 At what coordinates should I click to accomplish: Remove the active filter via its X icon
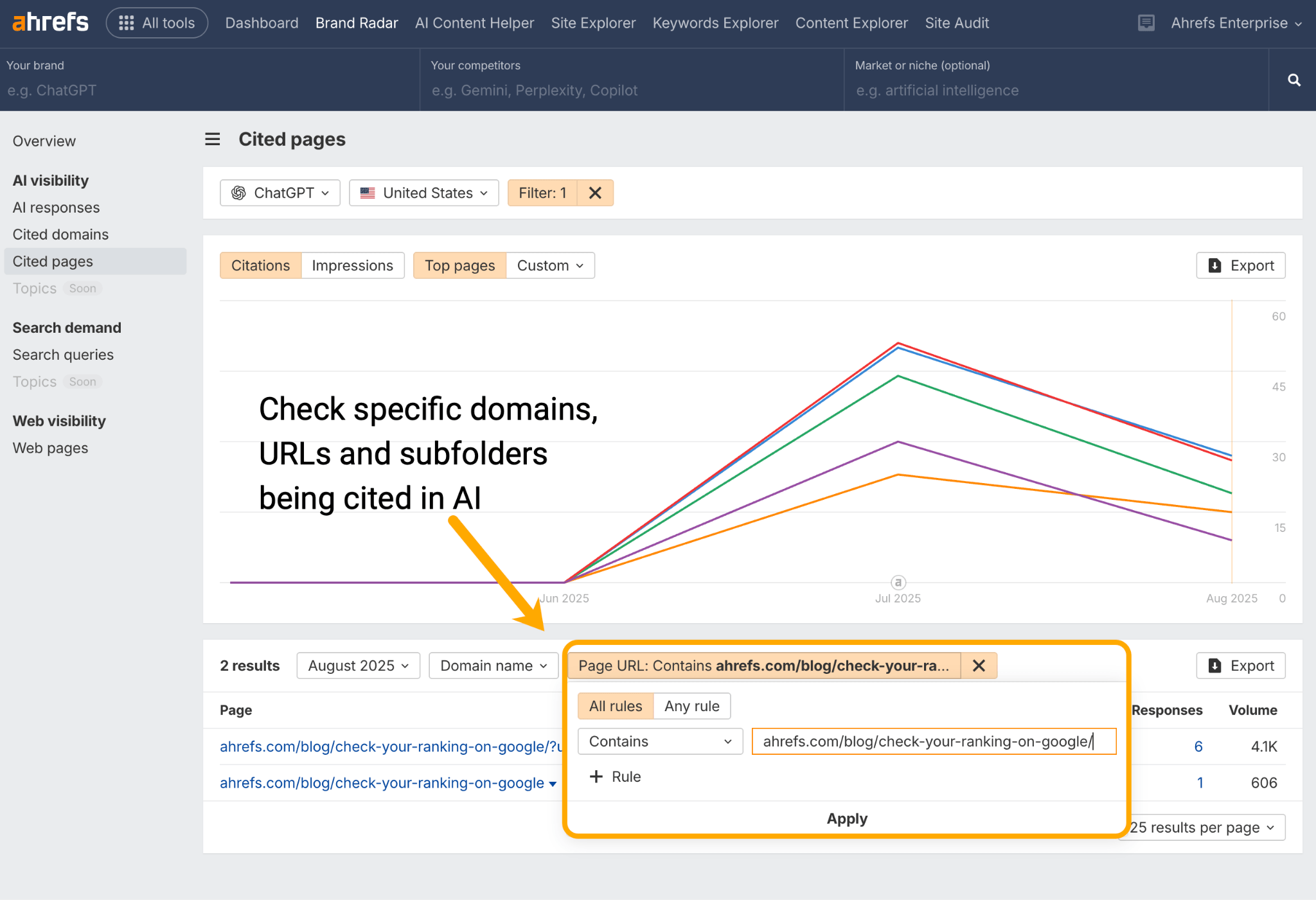594,193
